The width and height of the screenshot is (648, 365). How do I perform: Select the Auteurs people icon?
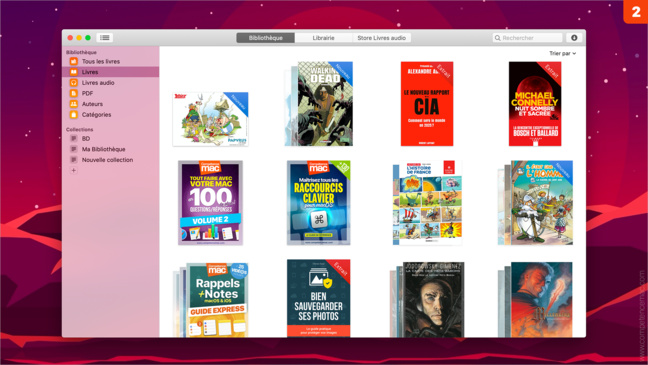pos(74,104)
